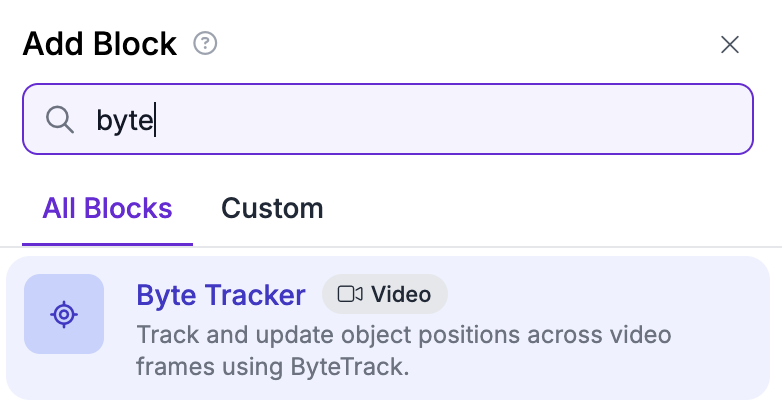Select the Byte Tracker crosshair target icon

pos(64,314)
